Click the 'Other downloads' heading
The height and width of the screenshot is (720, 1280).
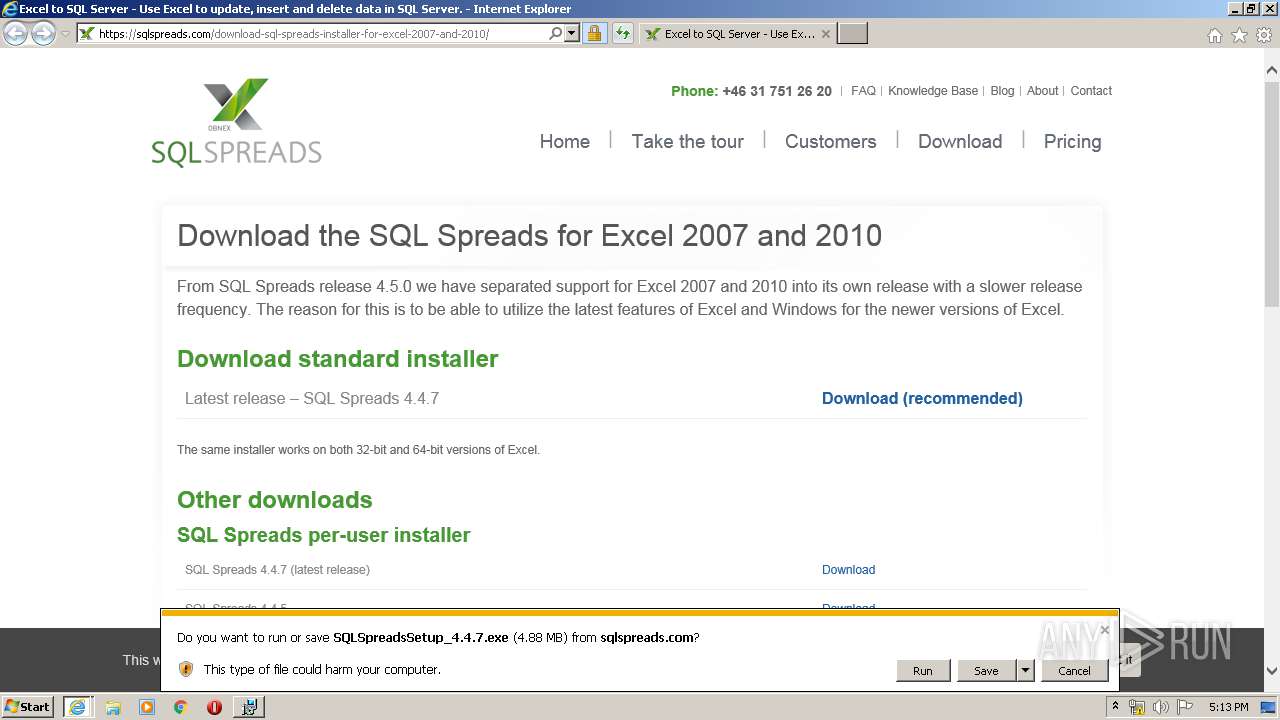275,500
